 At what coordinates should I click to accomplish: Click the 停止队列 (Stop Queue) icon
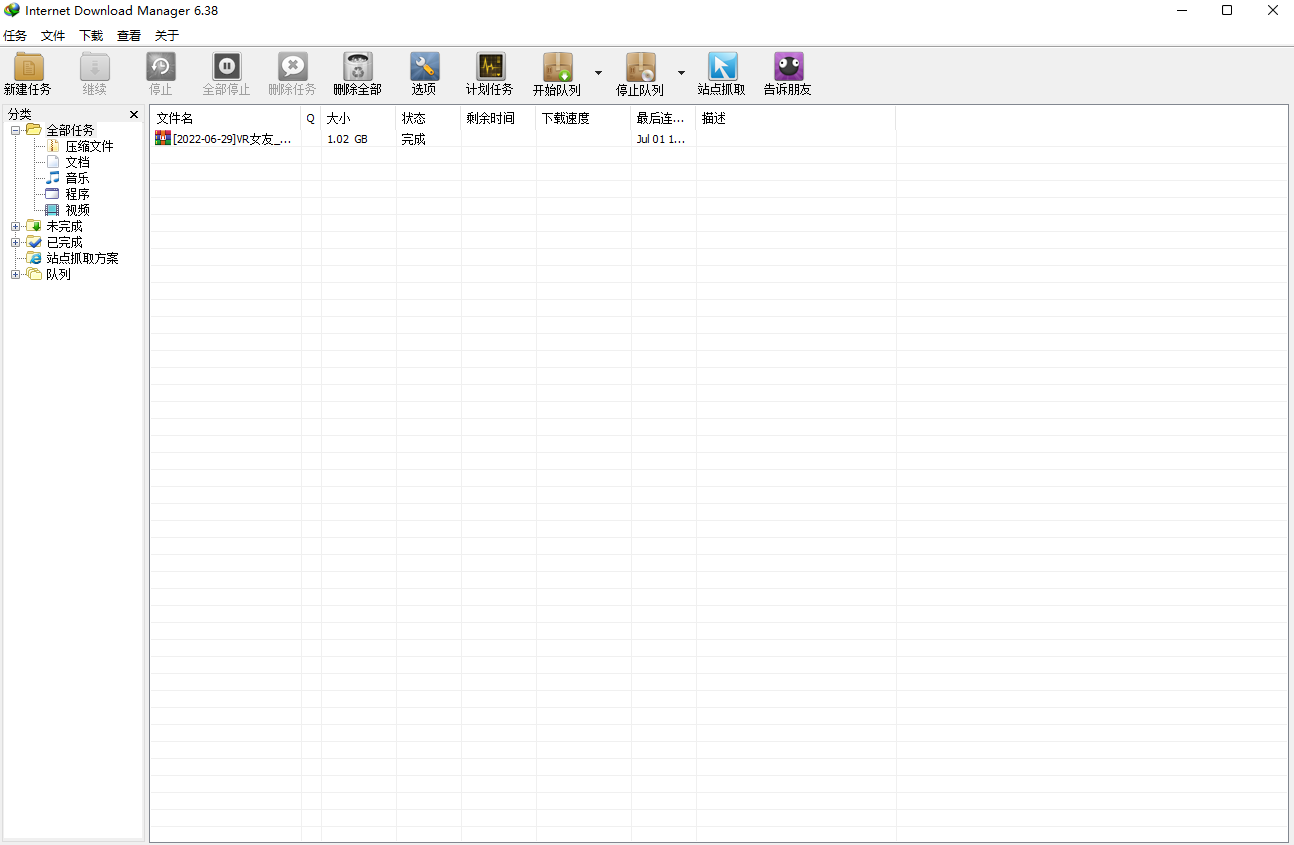tap(640, 67)
